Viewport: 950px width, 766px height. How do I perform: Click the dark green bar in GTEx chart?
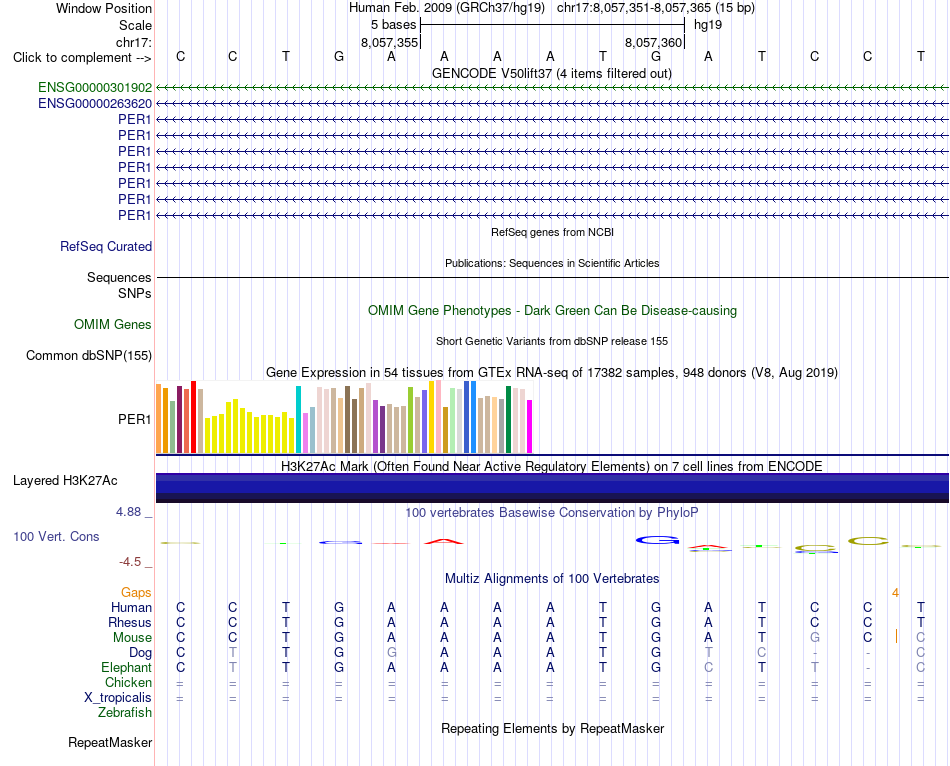tap(508, 419)
